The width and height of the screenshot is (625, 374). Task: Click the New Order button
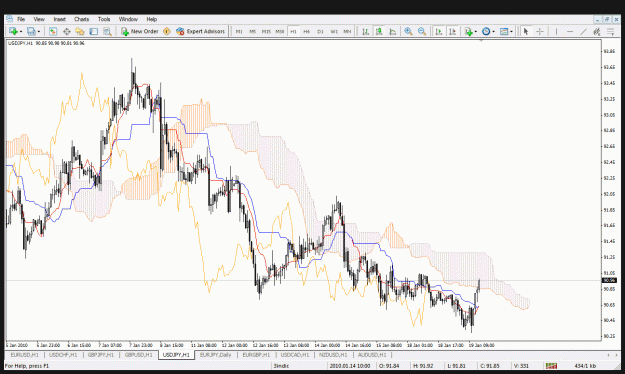click(140, 31)
